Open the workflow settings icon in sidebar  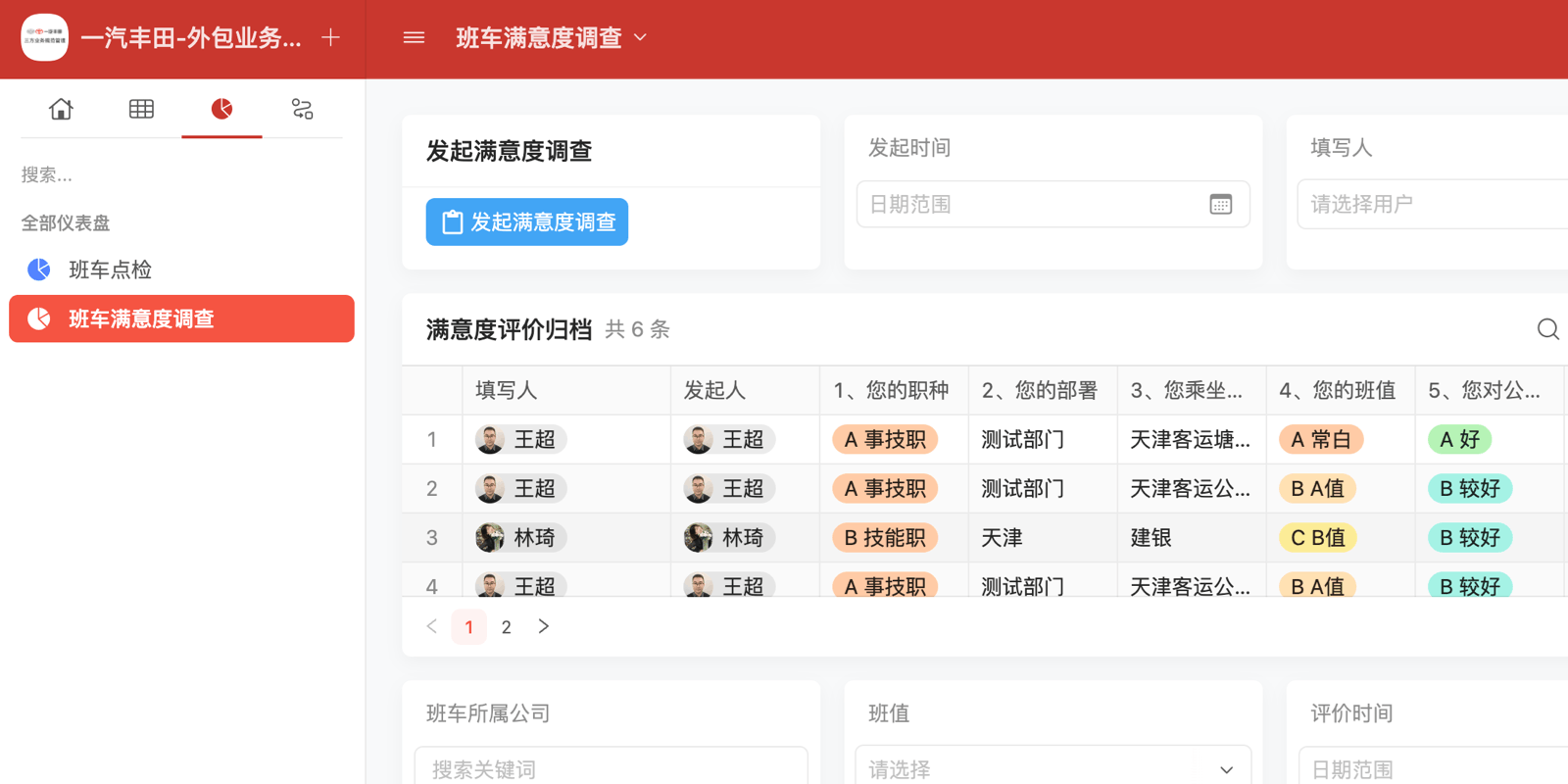pyautogui.click(x=302, y=109)
